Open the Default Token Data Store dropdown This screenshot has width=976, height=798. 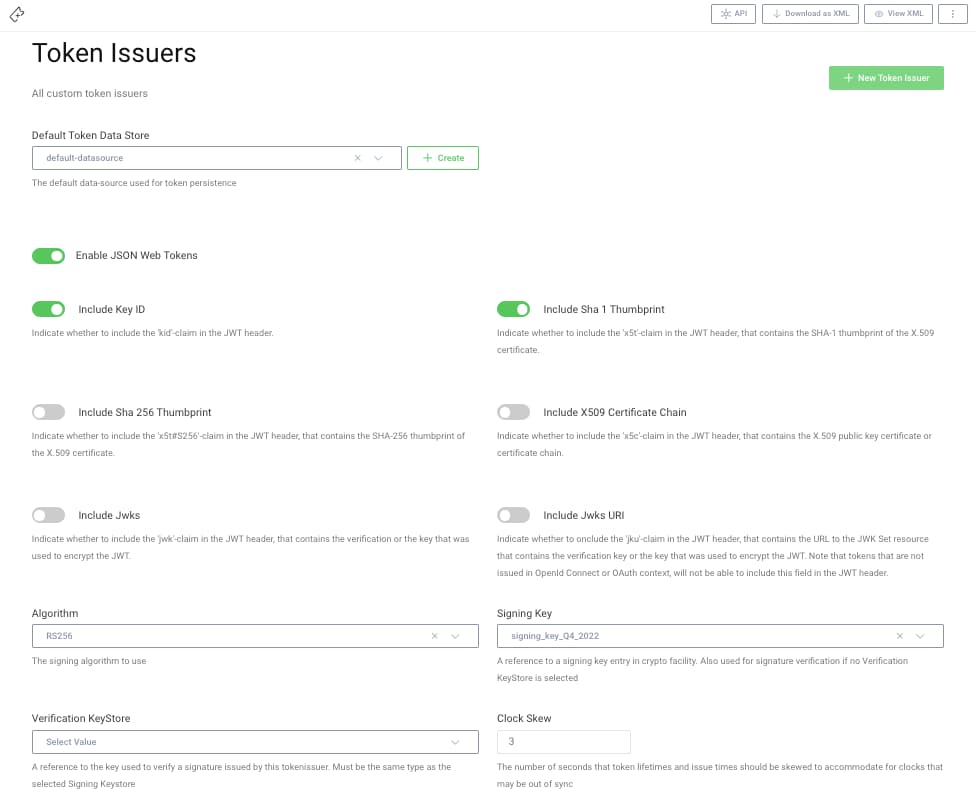pyautogui.click(x=378, y=157)
